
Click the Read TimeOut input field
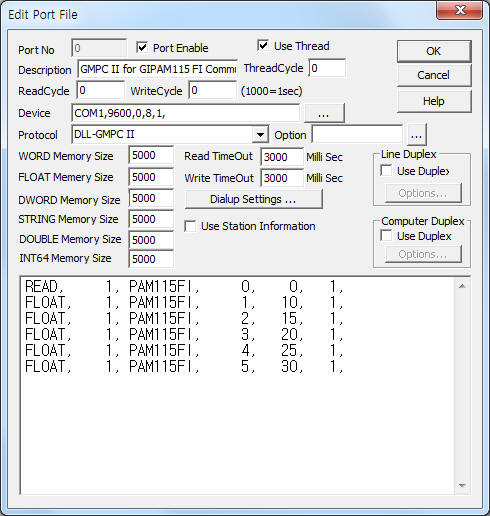(x=282, y=157)
